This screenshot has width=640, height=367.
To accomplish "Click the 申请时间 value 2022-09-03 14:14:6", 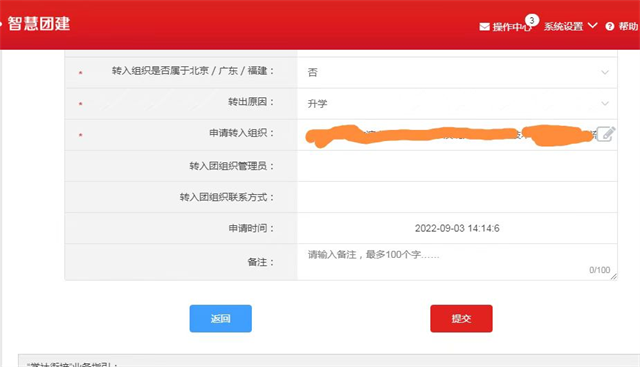I will click(x=457, y=228).
